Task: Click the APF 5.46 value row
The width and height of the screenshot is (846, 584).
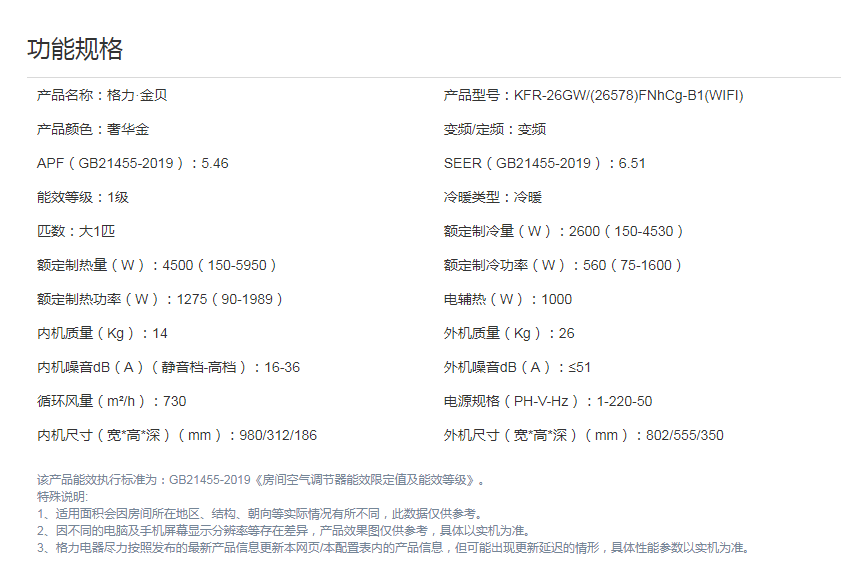Action: 132,164
